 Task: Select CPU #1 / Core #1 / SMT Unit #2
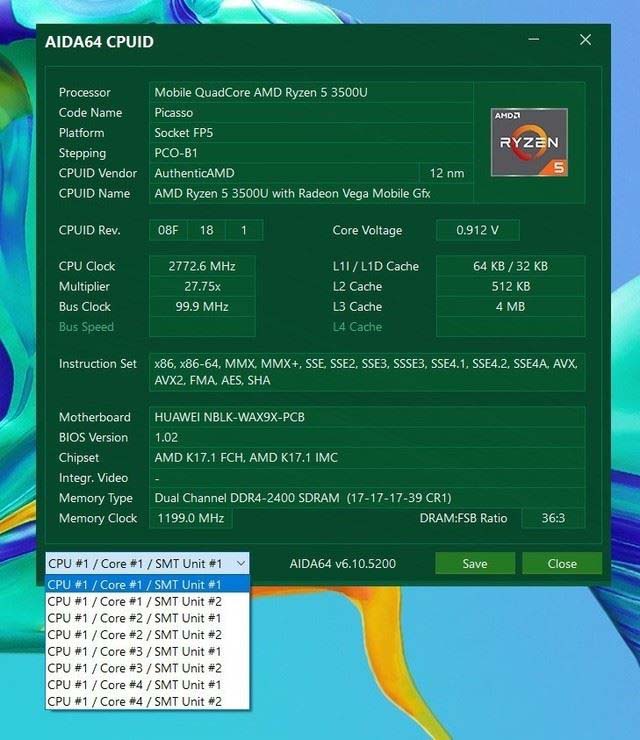pyautogui.click(x=147, y=602)
